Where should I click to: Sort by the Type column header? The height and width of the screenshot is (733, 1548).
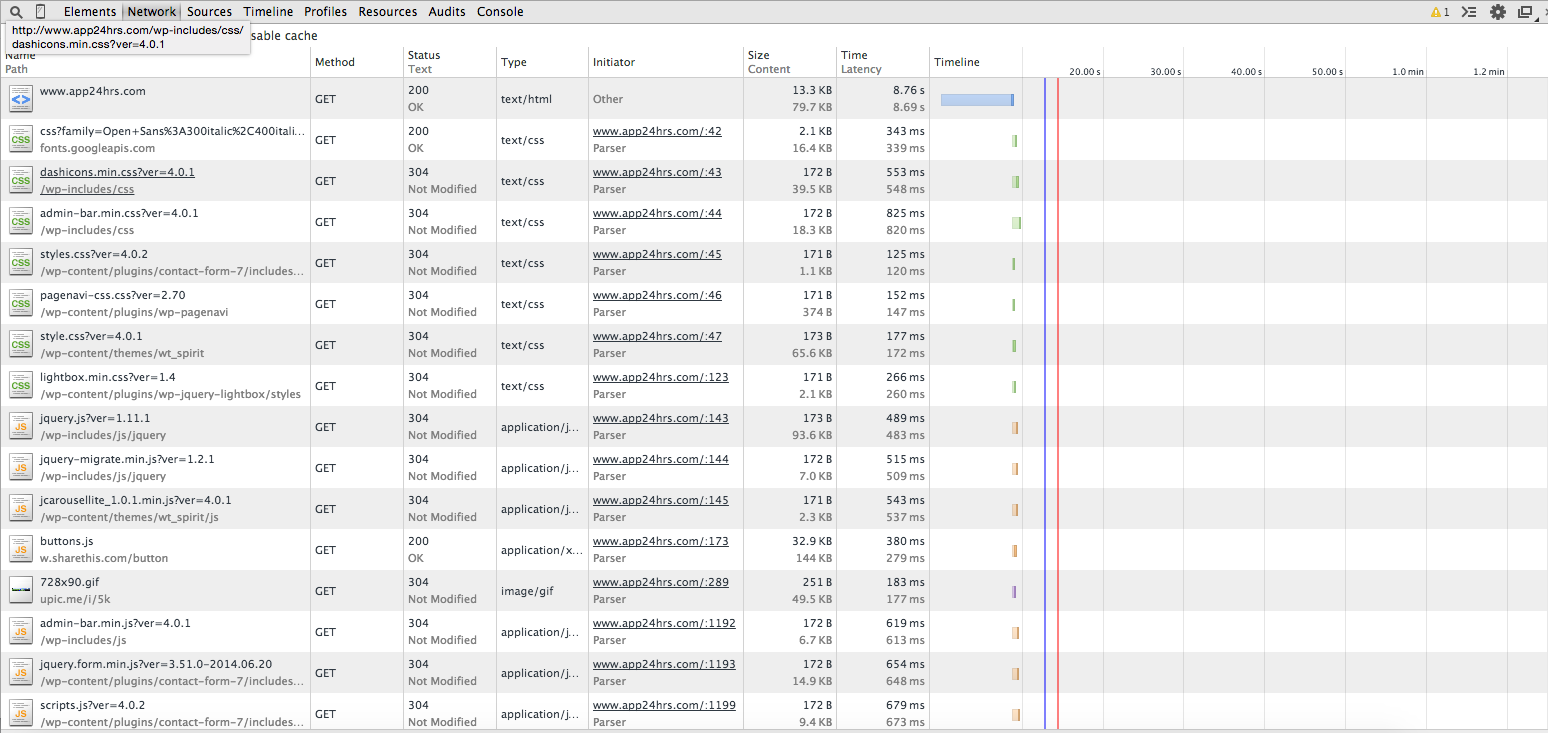(x=542, y=62)
